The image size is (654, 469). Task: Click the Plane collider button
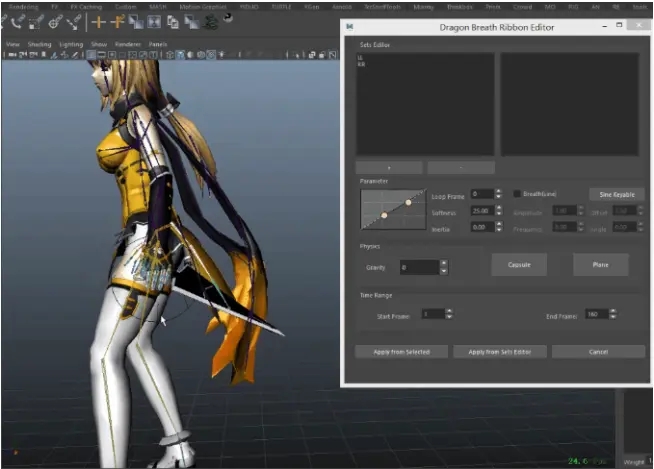[x=601, y=265]
